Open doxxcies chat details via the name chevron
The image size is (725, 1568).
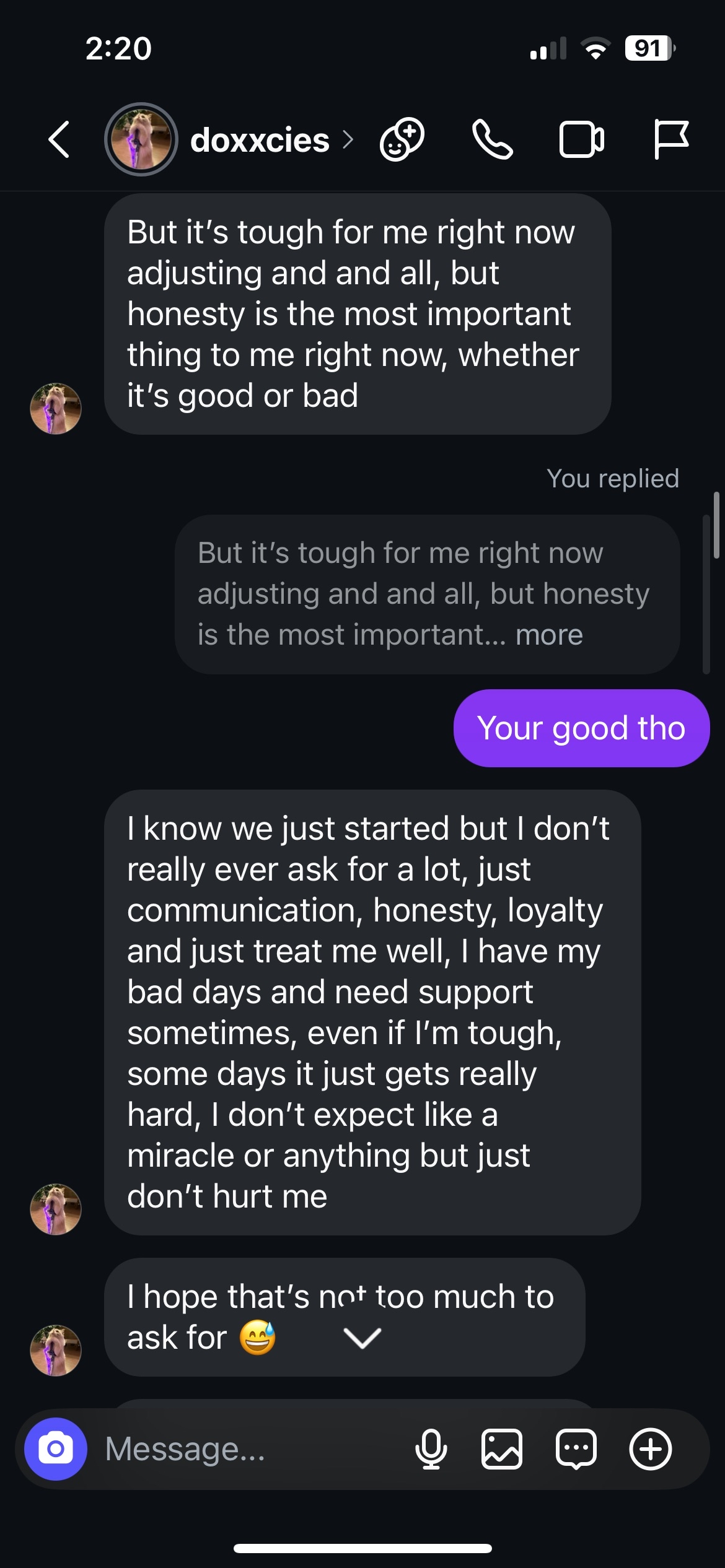(x=348, y=140)
